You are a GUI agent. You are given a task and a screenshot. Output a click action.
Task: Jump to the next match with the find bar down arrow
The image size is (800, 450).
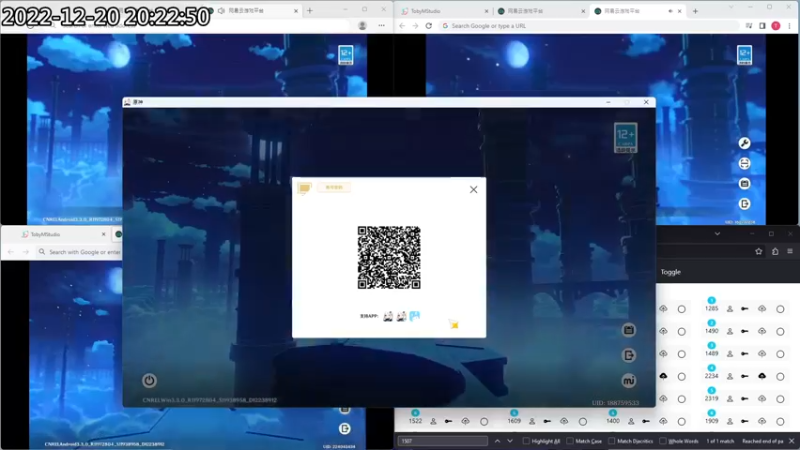point(510,441)
